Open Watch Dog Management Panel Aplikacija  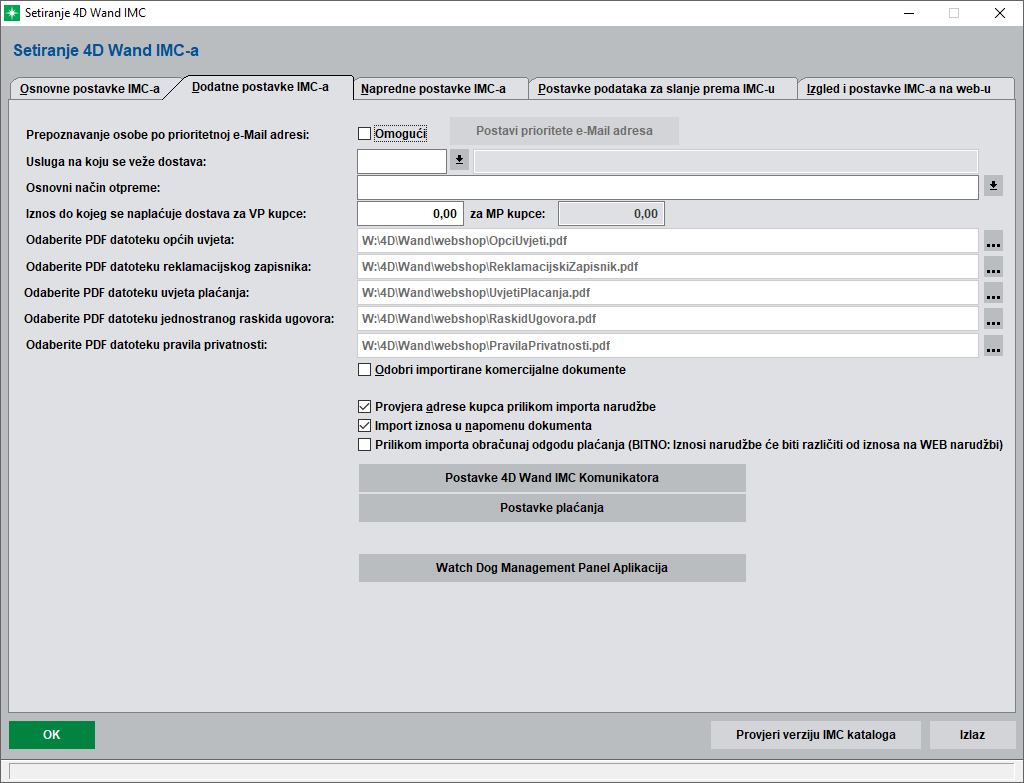552,568
